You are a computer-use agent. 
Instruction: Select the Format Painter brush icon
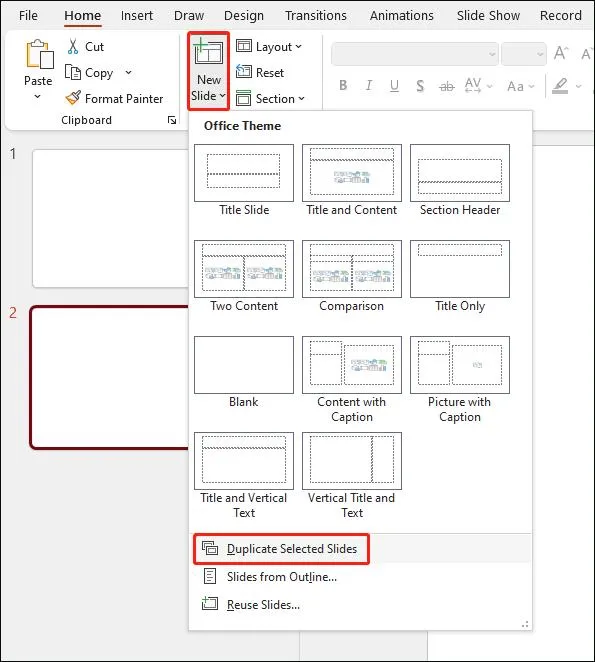[73, 98]
